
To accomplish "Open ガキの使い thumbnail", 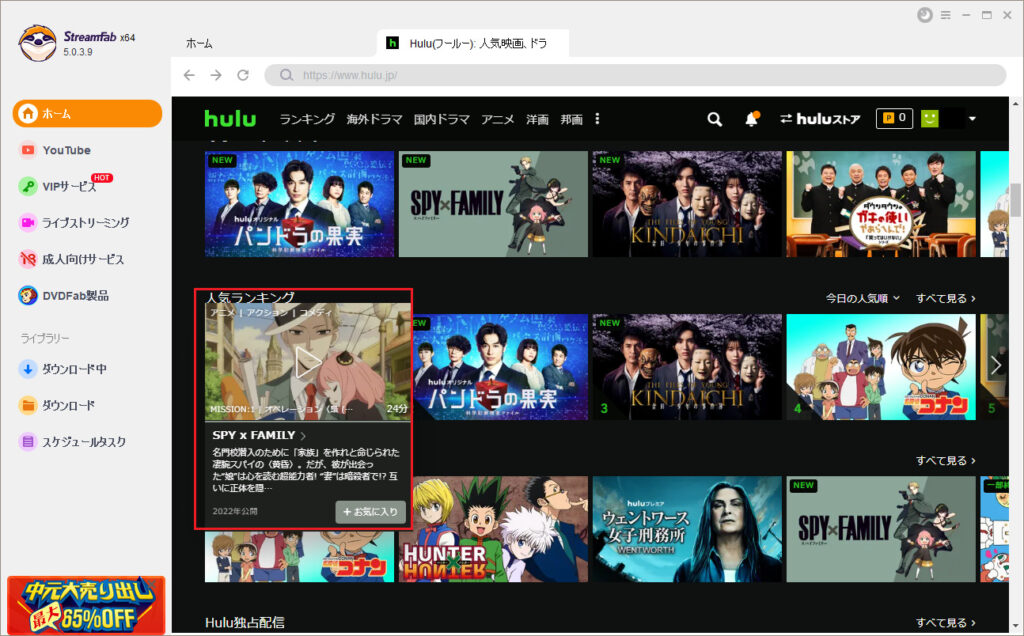I will click(880, 204).
